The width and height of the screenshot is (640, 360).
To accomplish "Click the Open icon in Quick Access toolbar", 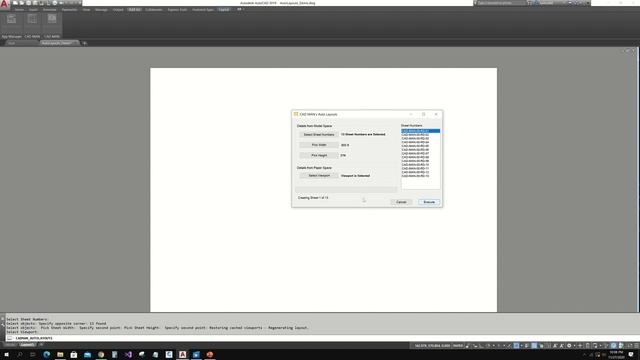I will tap(22, 3).
